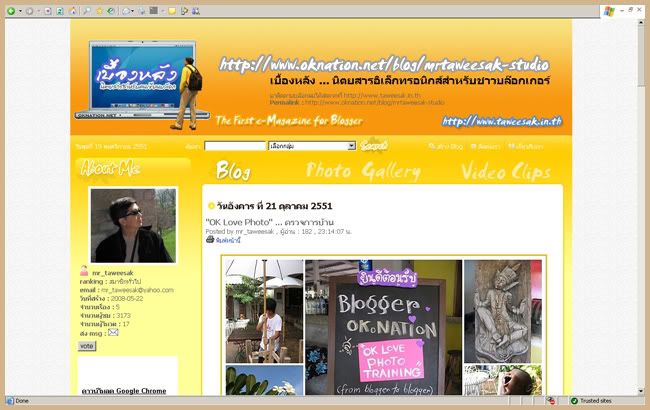Click the 3173 reader count value
The width and height of the screenshot is (650, 410).
click(x=123, y=315)
